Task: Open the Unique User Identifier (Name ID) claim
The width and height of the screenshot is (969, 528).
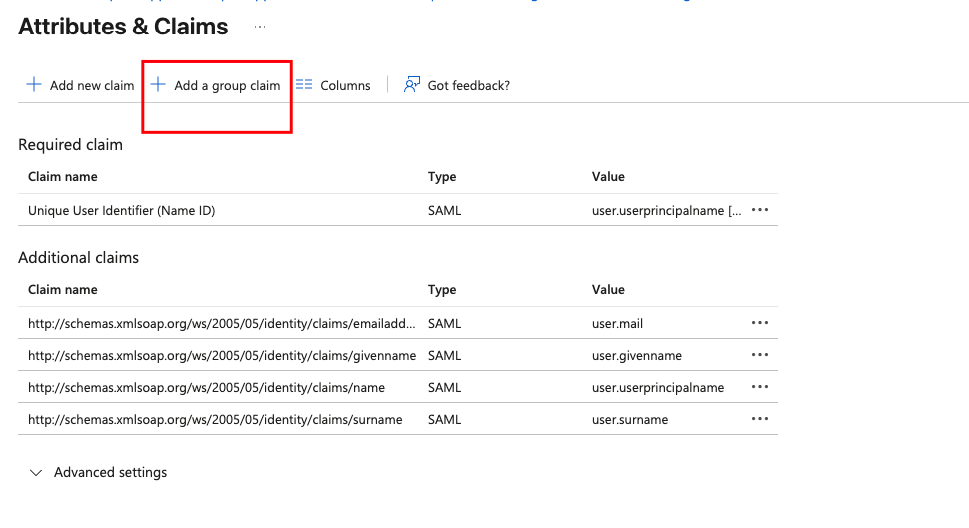Action: 121,211
